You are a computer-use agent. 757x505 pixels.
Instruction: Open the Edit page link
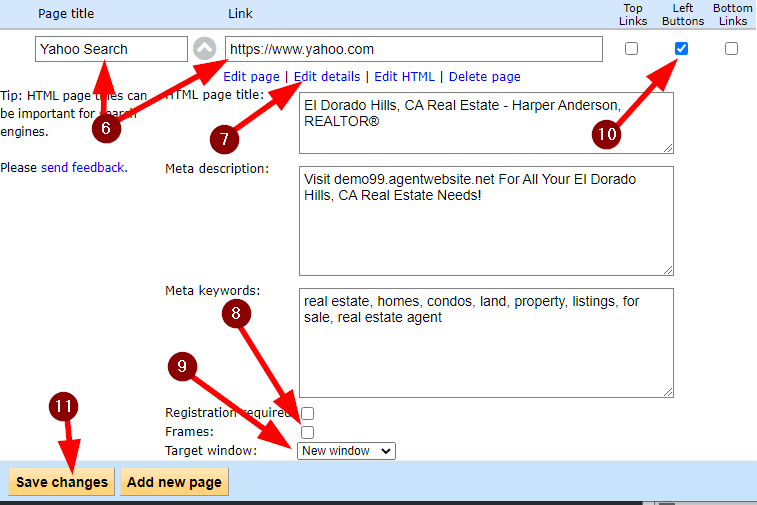pyautogui.click(x=251, y=76)
